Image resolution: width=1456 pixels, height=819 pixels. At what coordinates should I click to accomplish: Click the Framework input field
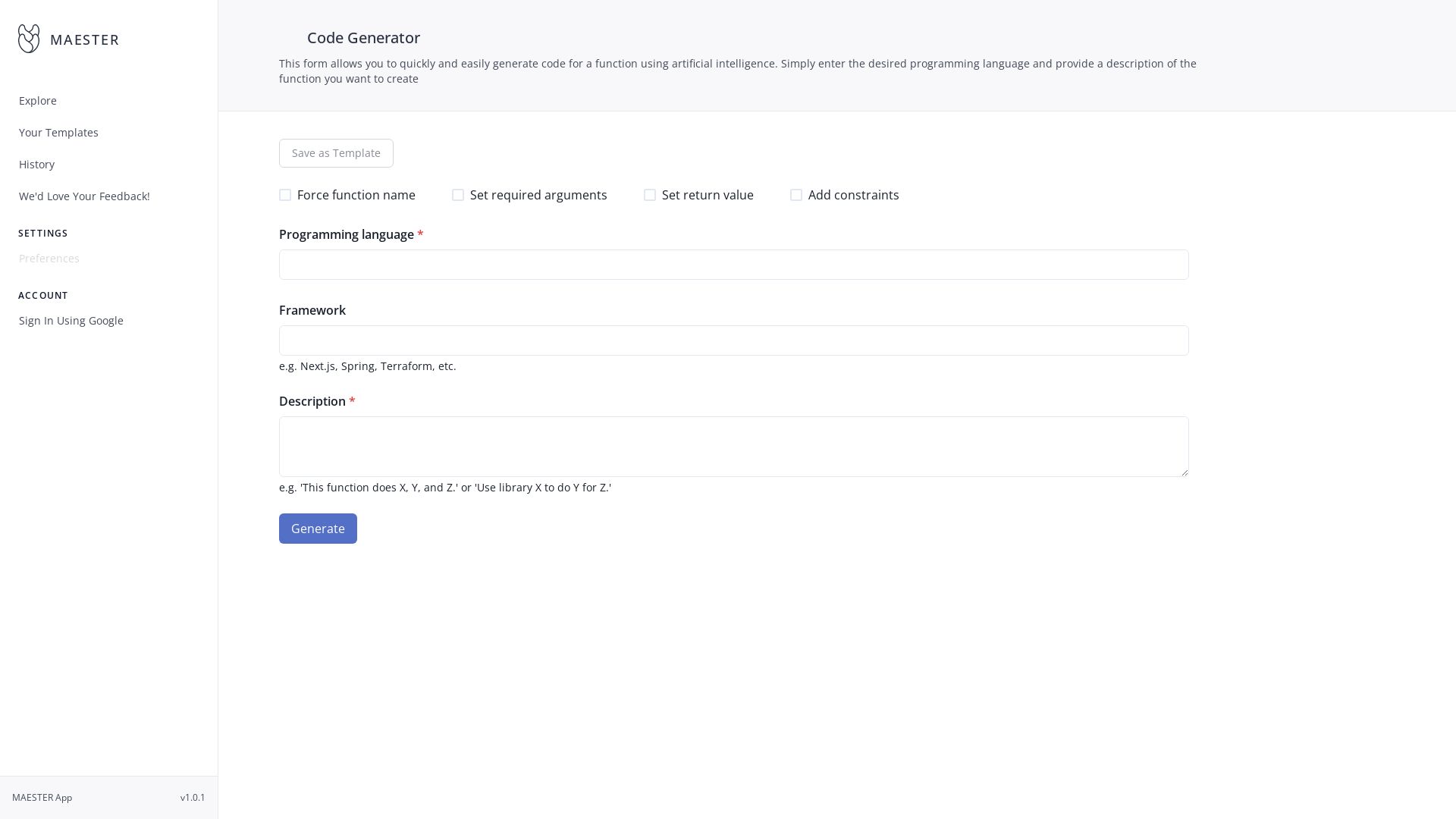coord(733,340)
